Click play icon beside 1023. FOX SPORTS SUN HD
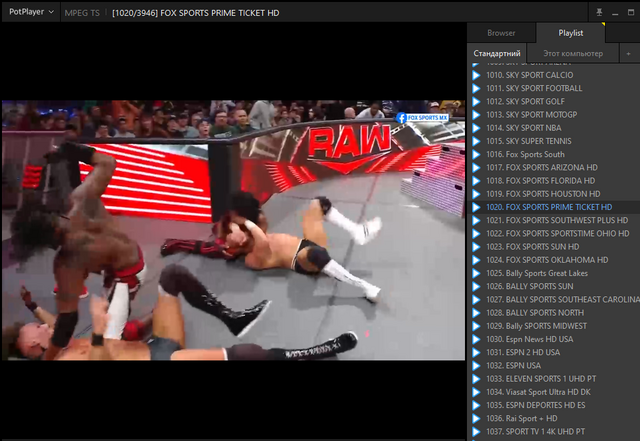The height and width of the screenshot is (441, 640). (476, 247)
